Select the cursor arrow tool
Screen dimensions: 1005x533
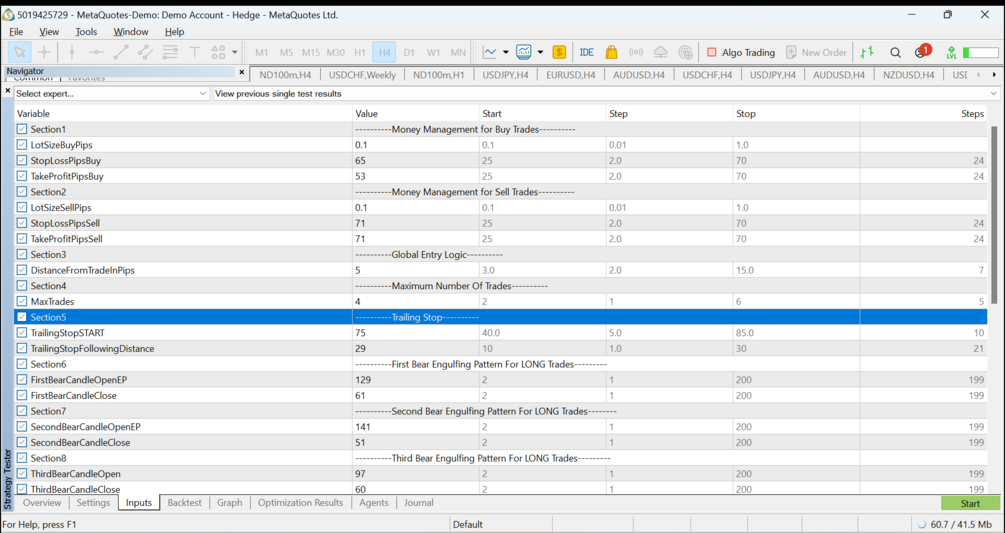click(x=20, y=53)
